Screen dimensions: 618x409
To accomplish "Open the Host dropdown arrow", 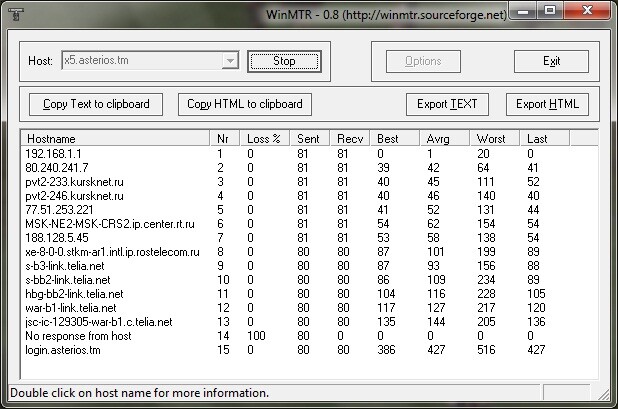I will 230,61.
